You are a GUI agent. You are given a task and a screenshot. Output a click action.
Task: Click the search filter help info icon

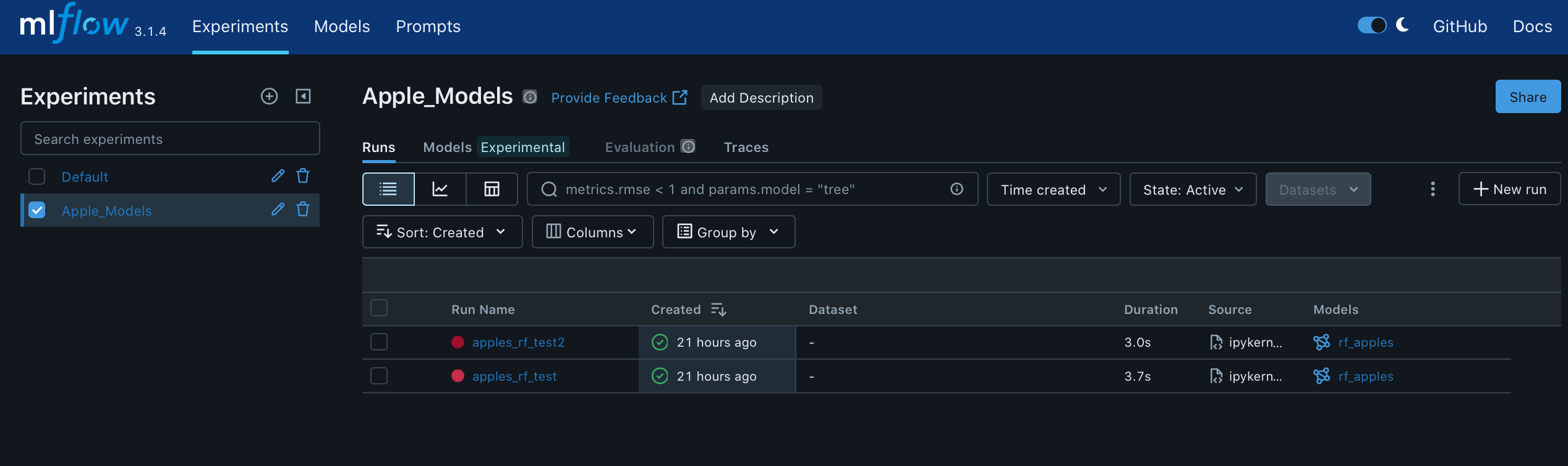[x=957, y=189]
